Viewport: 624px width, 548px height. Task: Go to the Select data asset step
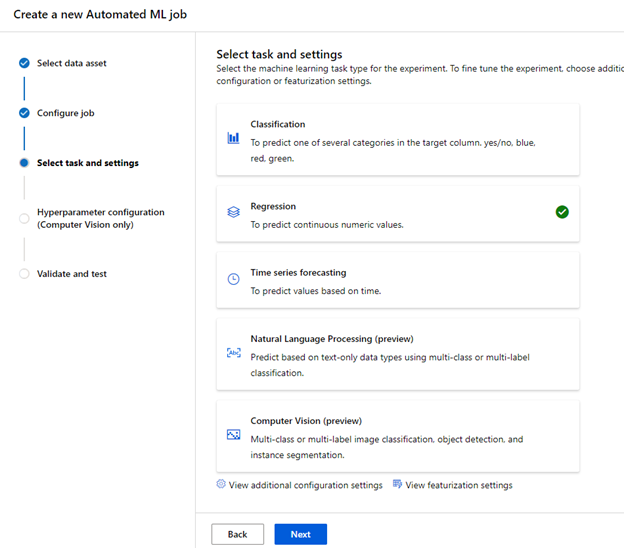click(71, 63)
